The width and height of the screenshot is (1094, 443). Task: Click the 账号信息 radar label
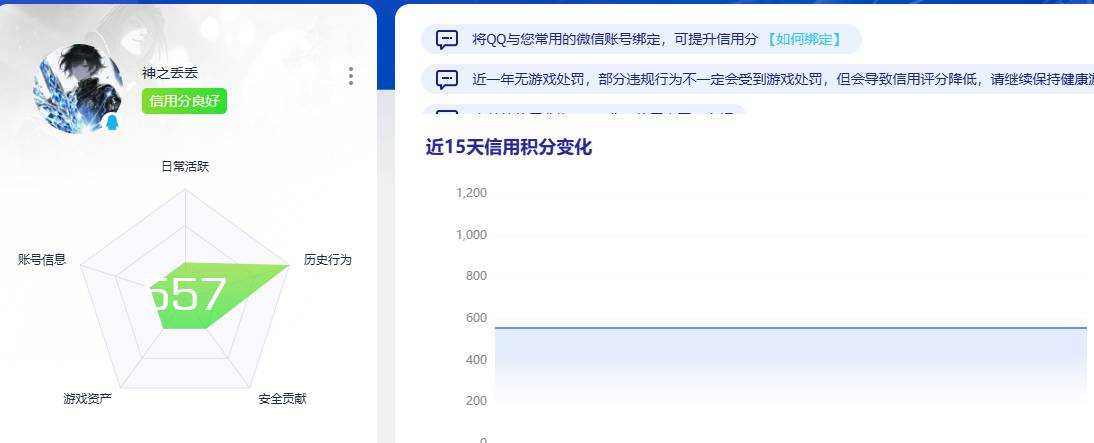pos(42,260)
